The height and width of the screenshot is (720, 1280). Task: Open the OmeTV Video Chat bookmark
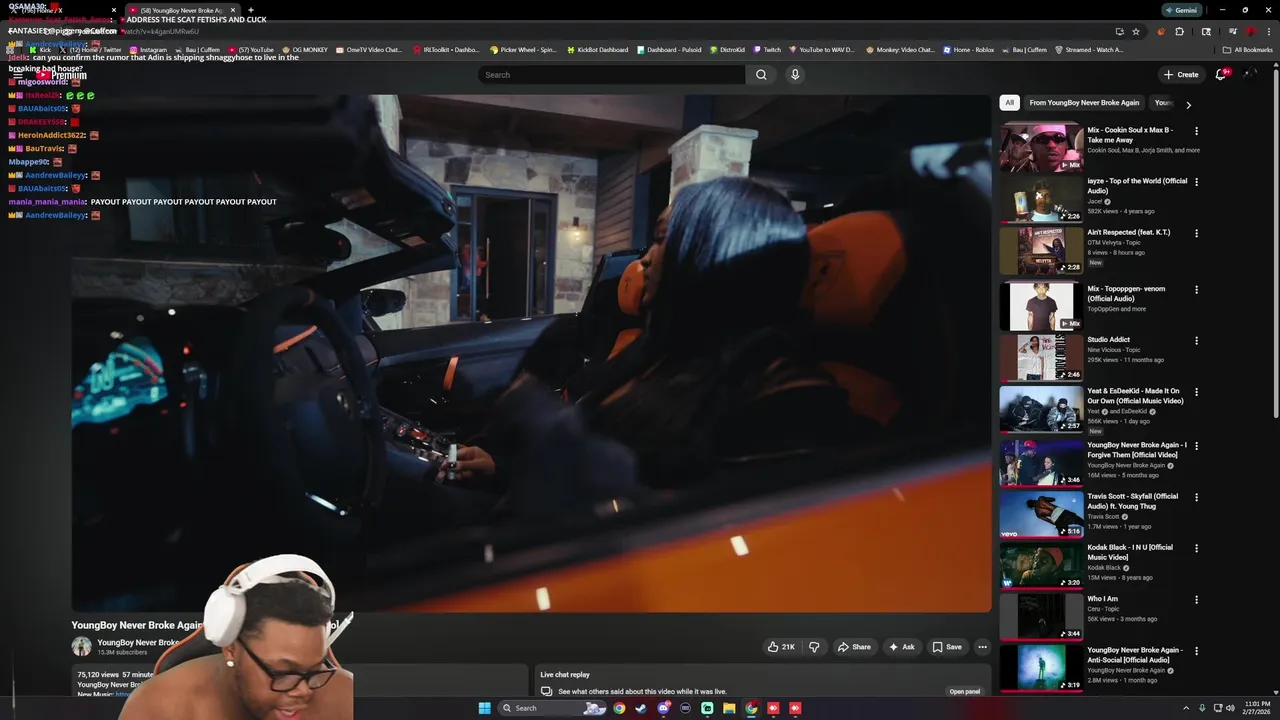pos(368,49)
